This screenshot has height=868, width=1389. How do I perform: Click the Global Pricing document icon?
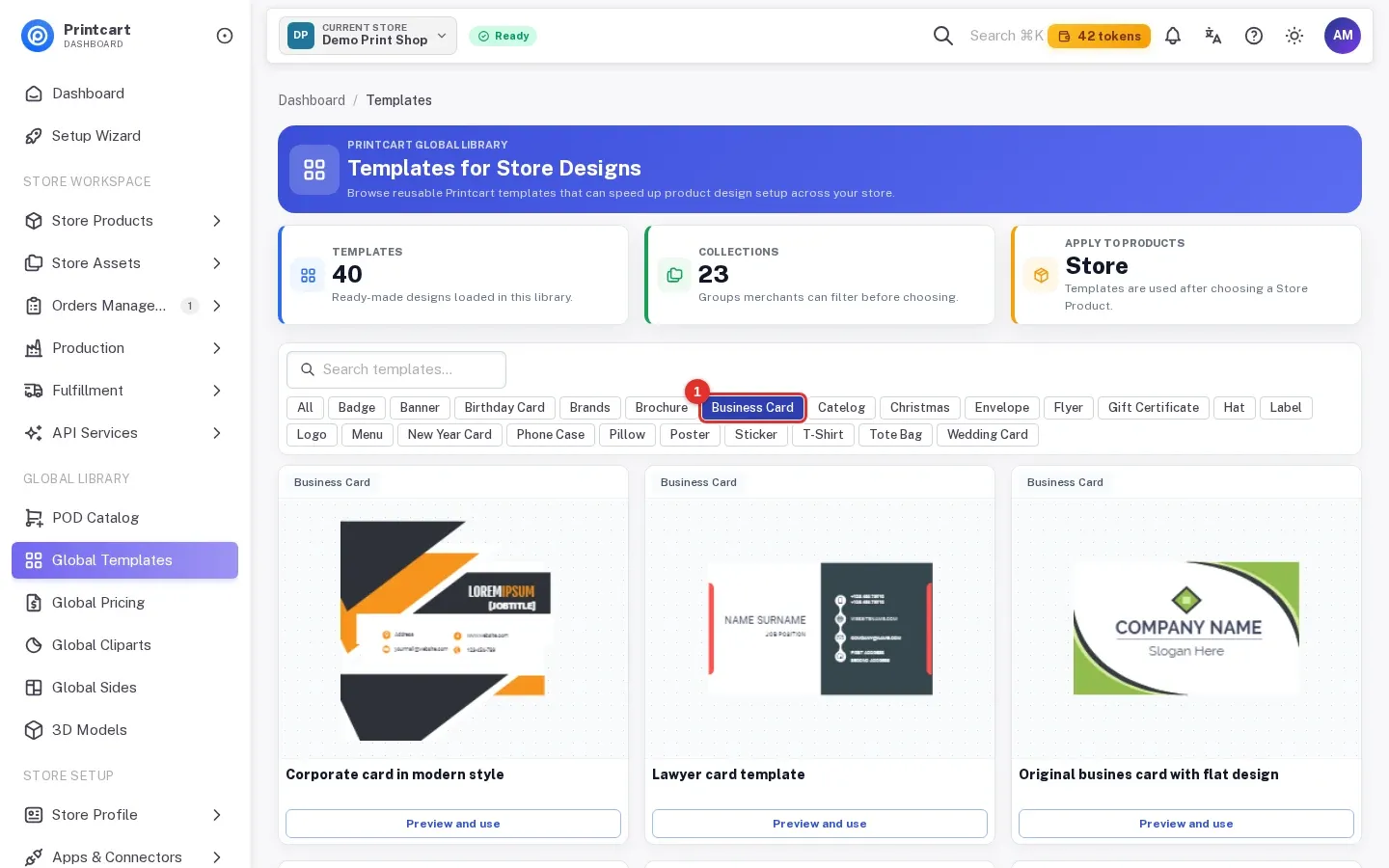click(34, 603)
